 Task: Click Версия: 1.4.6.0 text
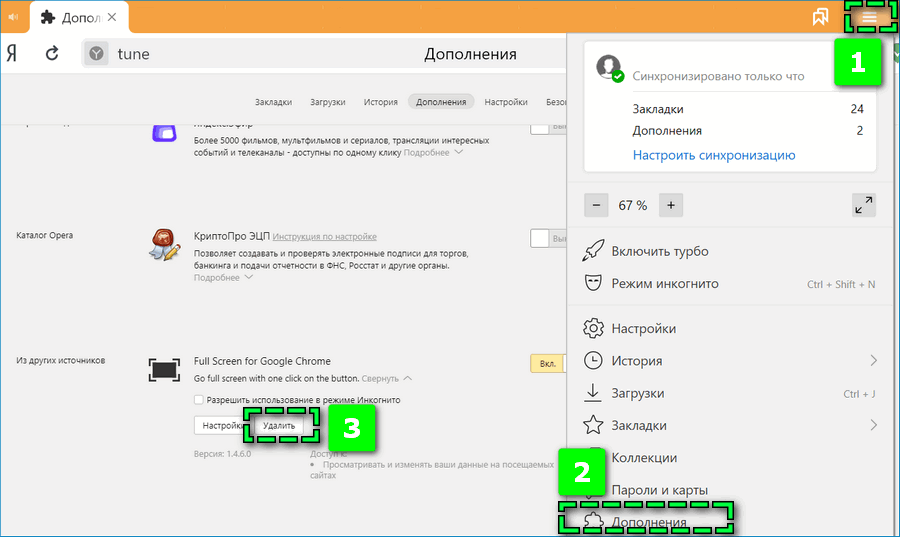(223, 454)
